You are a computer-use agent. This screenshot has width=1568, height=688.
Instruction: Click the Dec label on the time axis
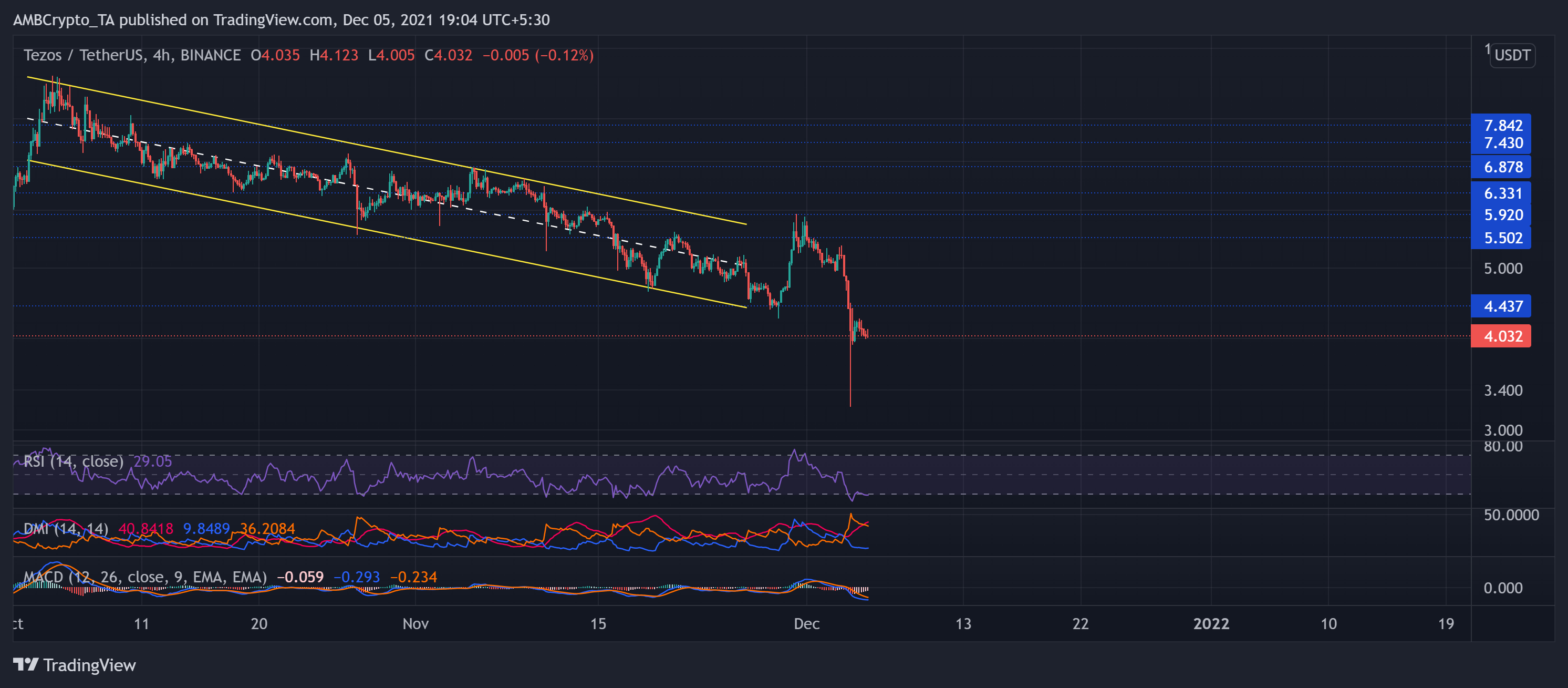(x=806, y=623)
